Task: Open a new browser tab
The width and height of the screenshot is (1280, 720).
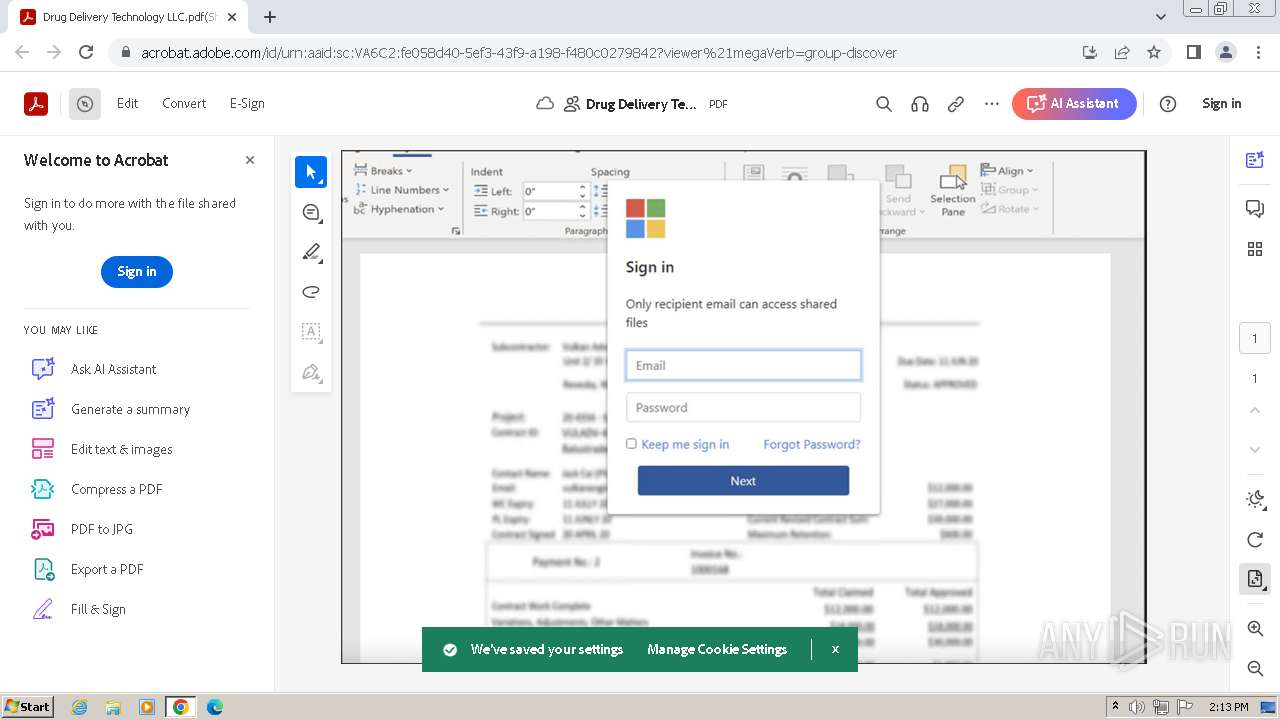Action: [270, 17]
